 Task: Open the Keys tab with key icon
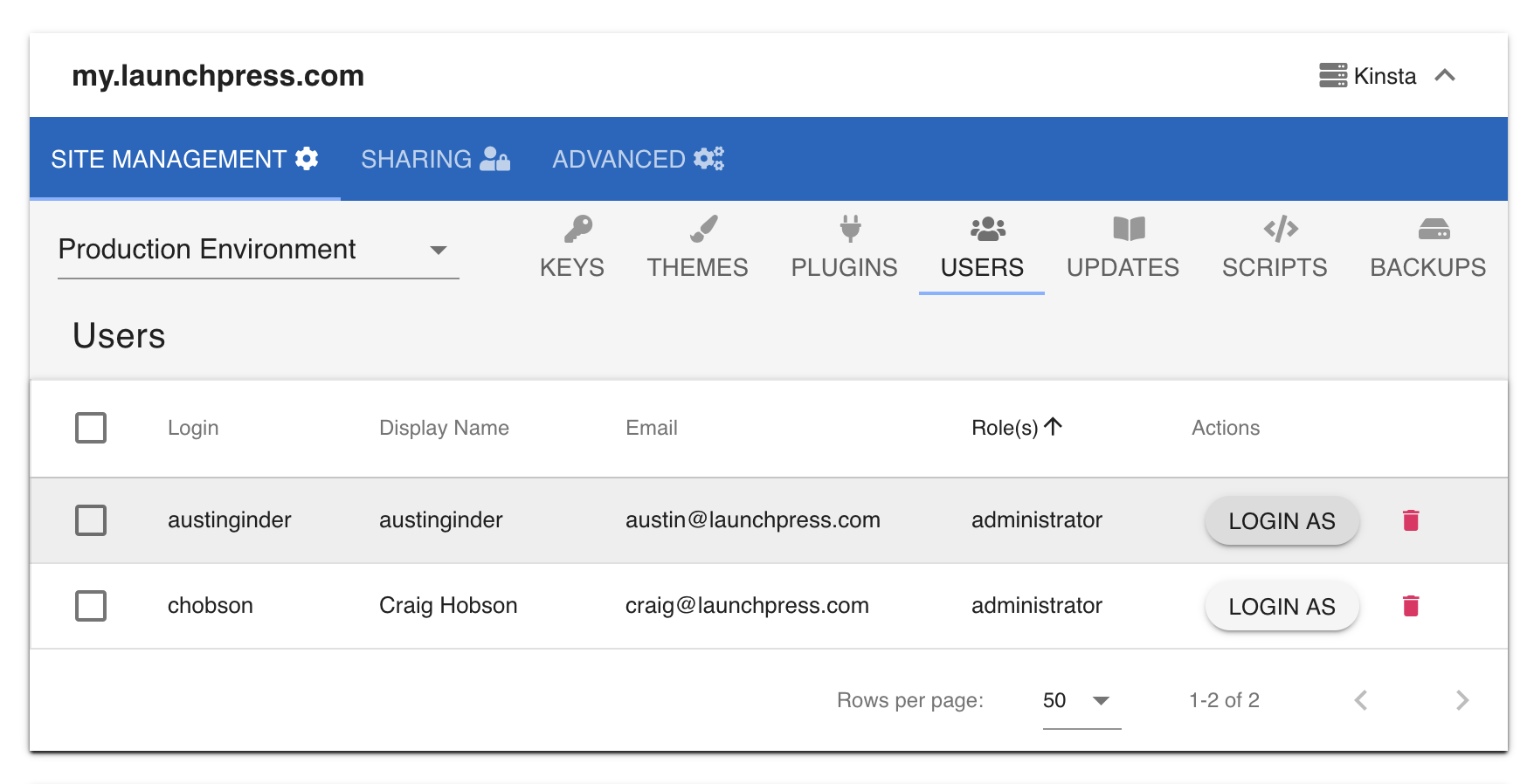(572, 248)
